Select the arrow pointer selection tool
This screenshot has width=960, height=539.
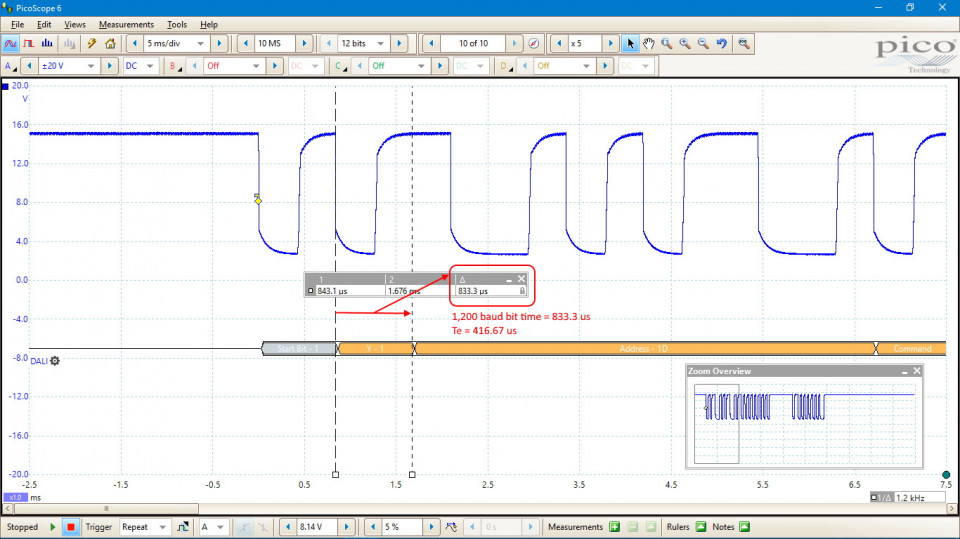(x=630, y=44)
